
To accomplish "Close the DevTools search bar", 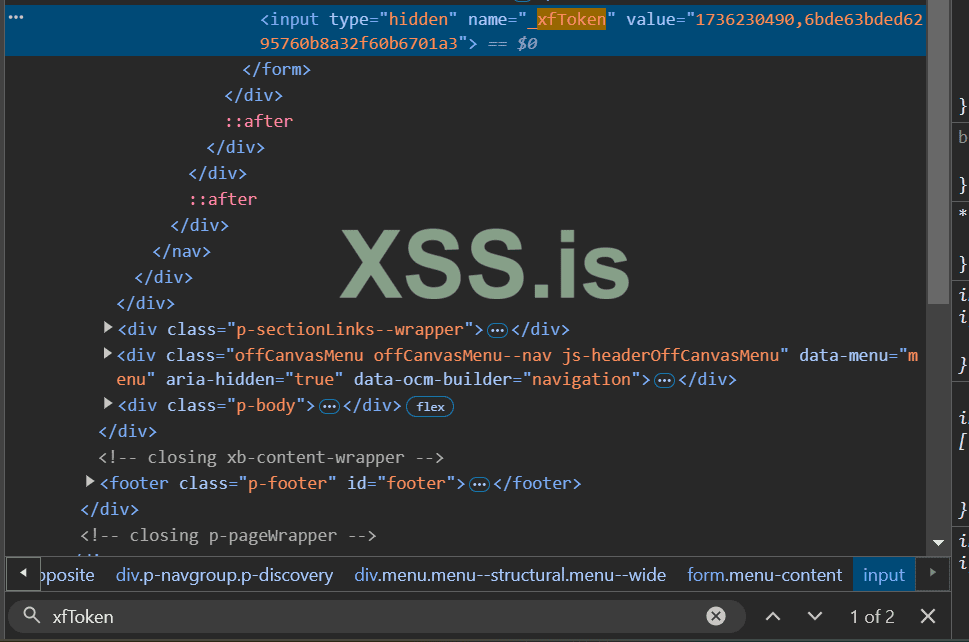I will (928, 616).
